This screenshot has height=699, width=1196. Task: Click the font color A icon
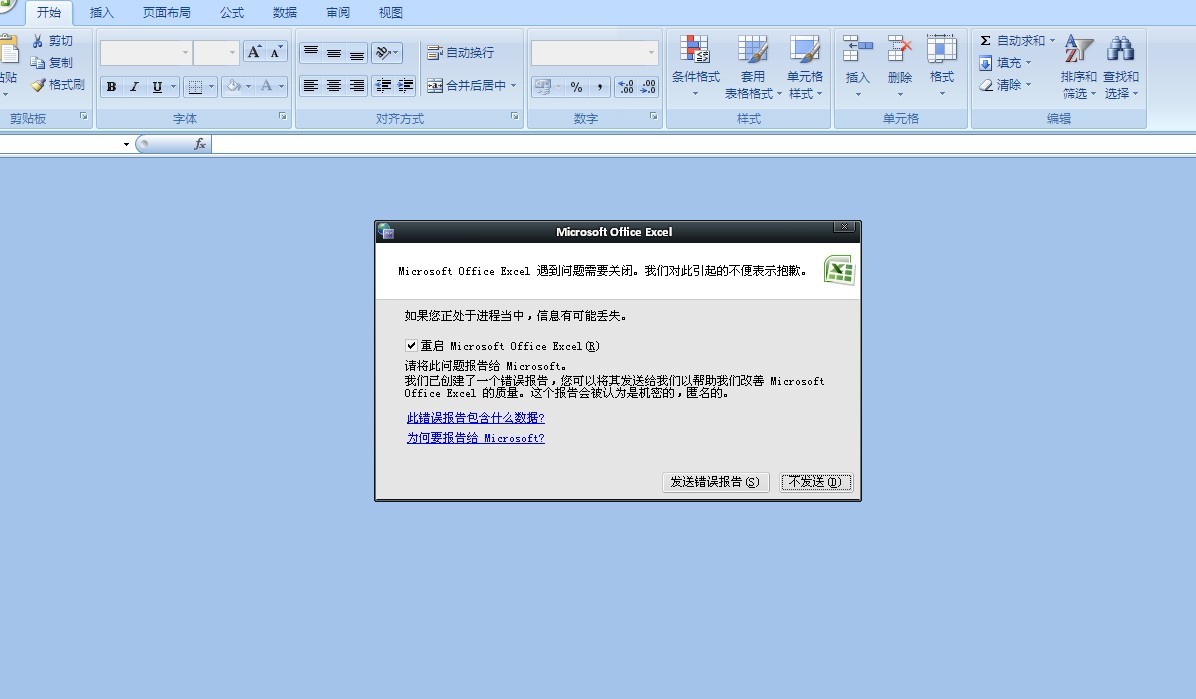266,86
